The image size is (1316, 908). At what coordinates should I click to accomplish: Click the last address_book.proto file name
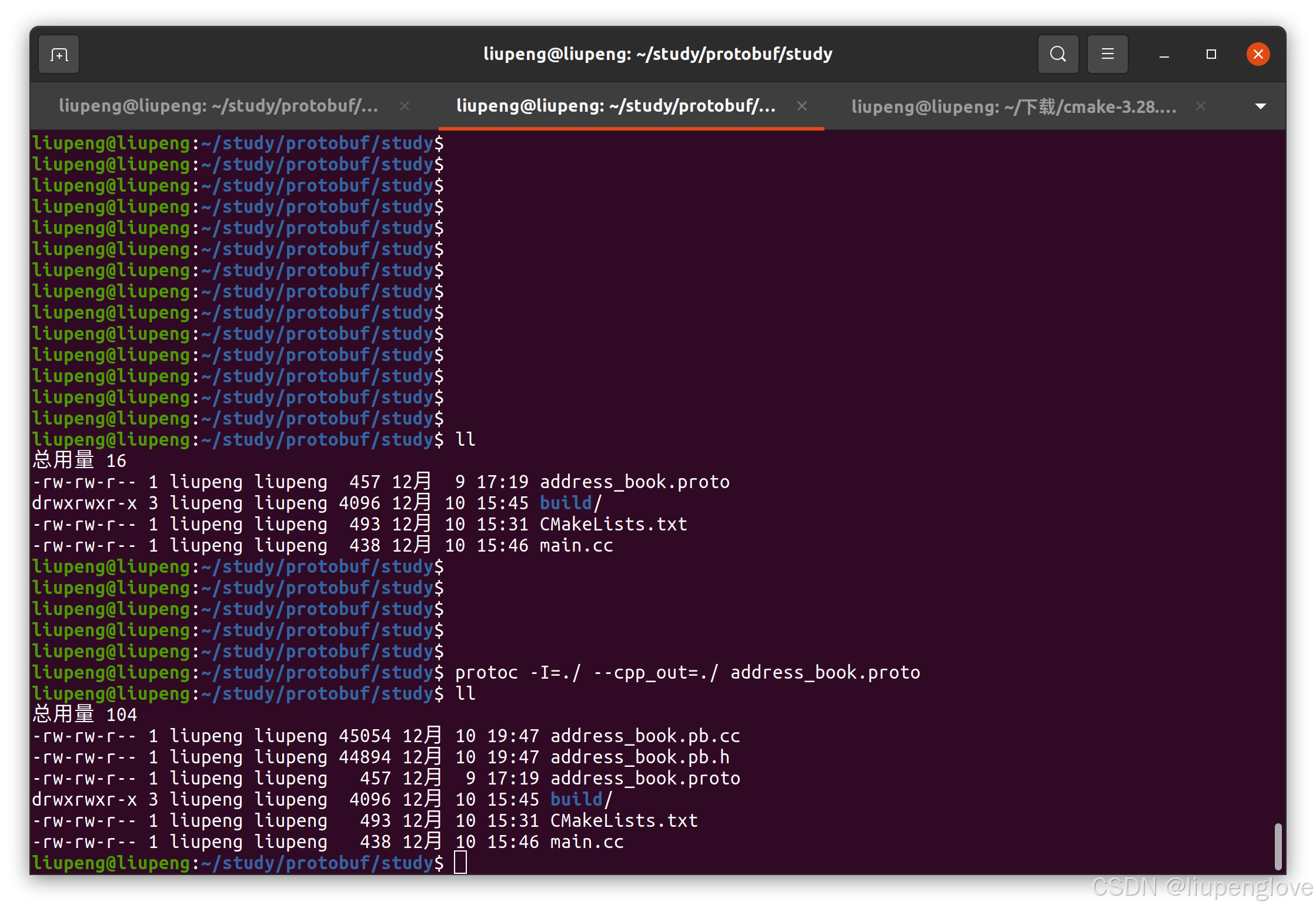click(x=645, y=778)
